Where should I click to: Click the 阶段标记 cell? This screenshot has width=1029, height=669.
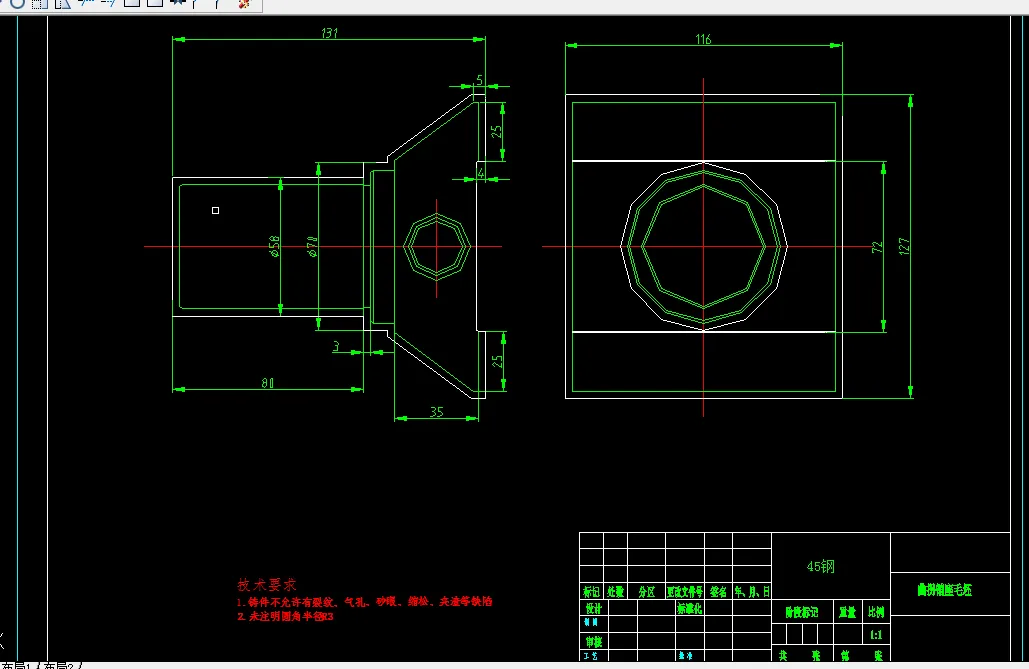pyautogui.click(x=801, y=613)
